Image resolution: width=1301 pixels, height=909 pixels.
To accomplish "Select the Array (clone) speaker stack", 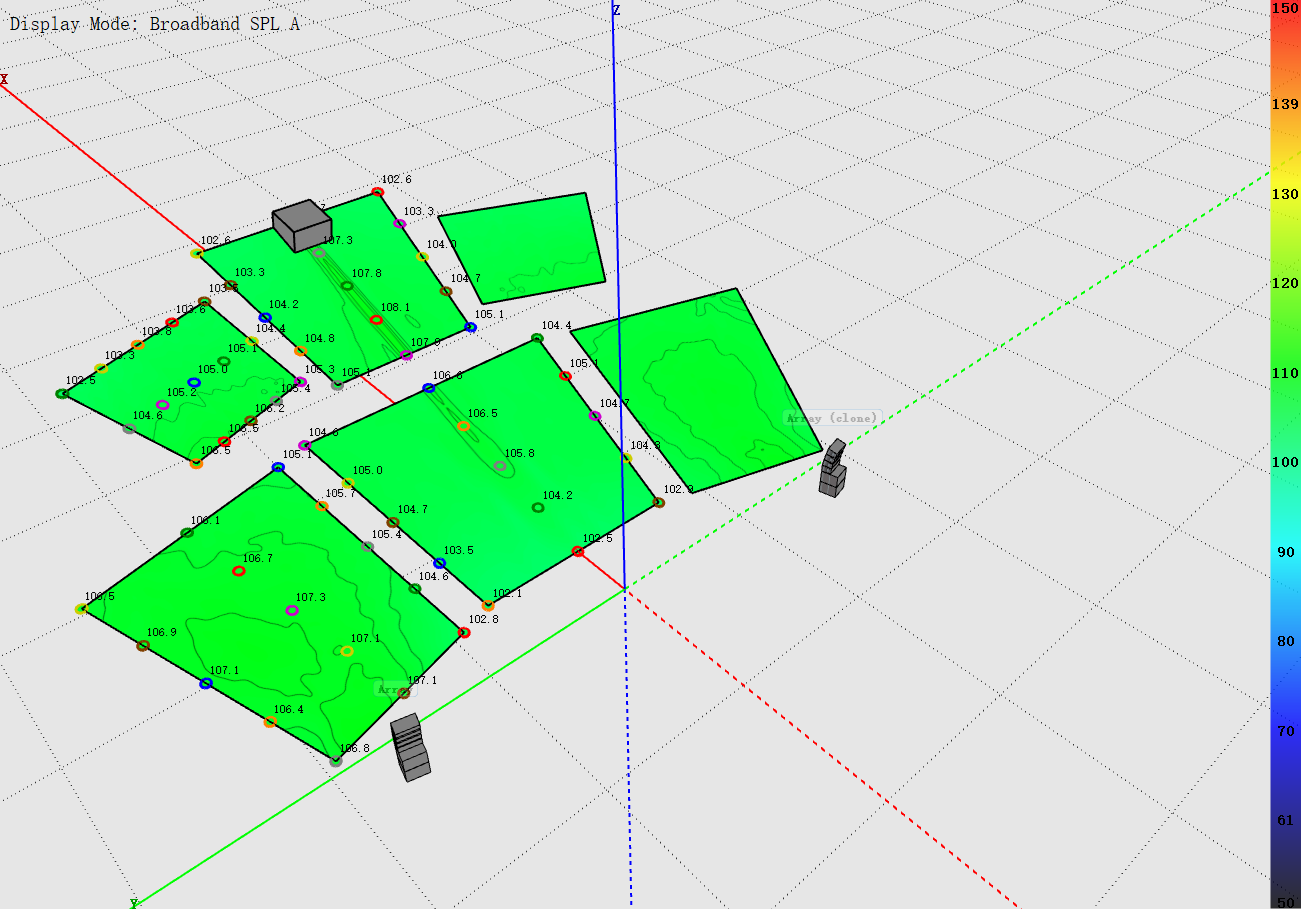I will tap(832, 468).
